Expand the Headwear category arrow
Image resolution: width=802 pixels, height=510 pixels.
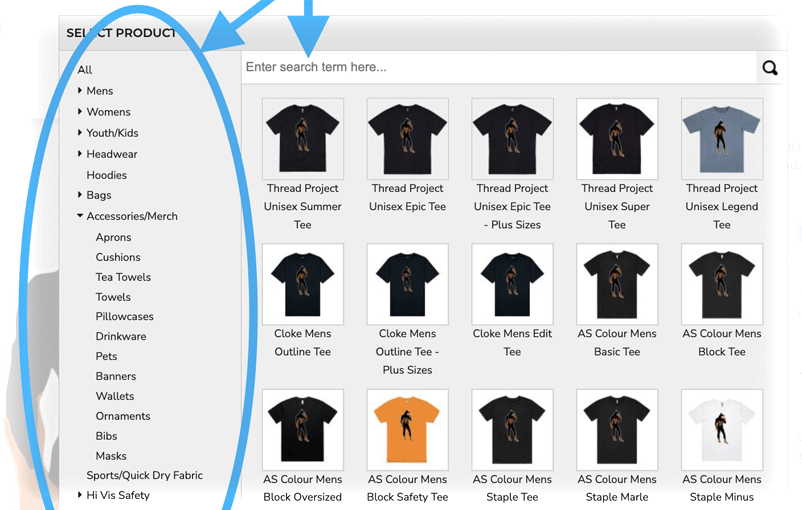click(80, 153)
